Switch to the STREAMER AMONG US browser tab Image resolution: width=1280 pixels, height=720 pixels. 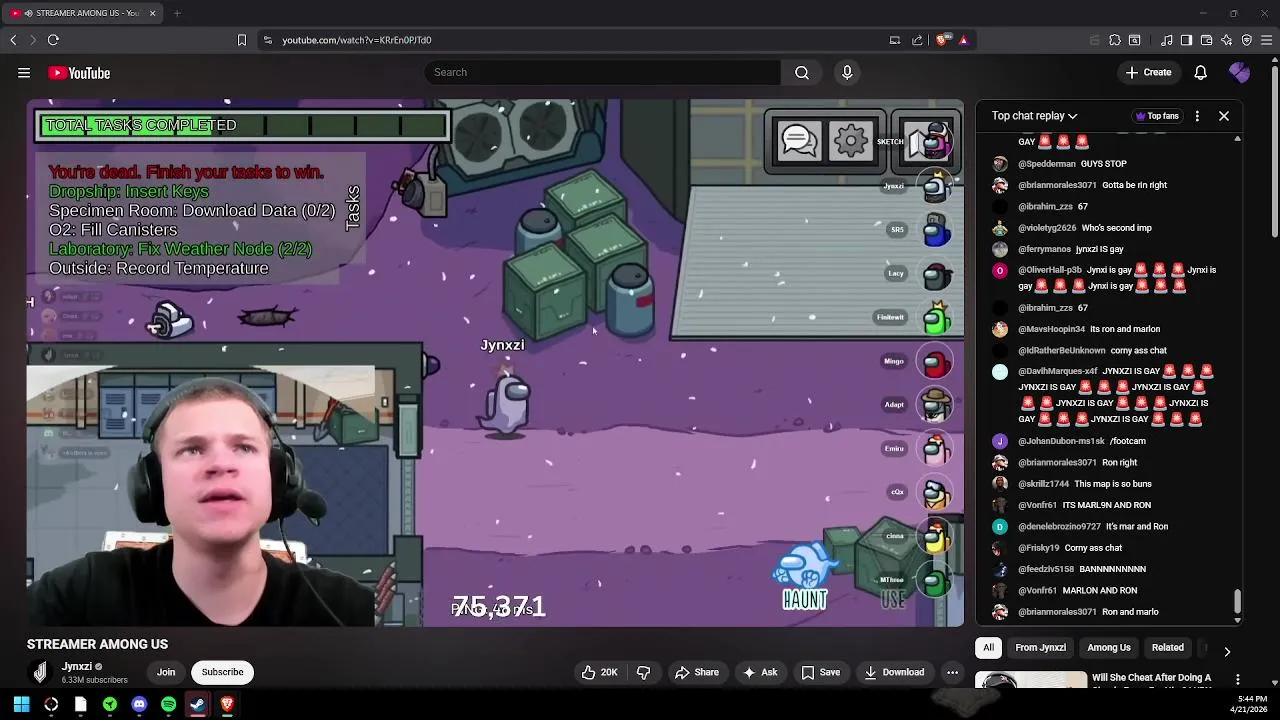[x=80, y=13]
